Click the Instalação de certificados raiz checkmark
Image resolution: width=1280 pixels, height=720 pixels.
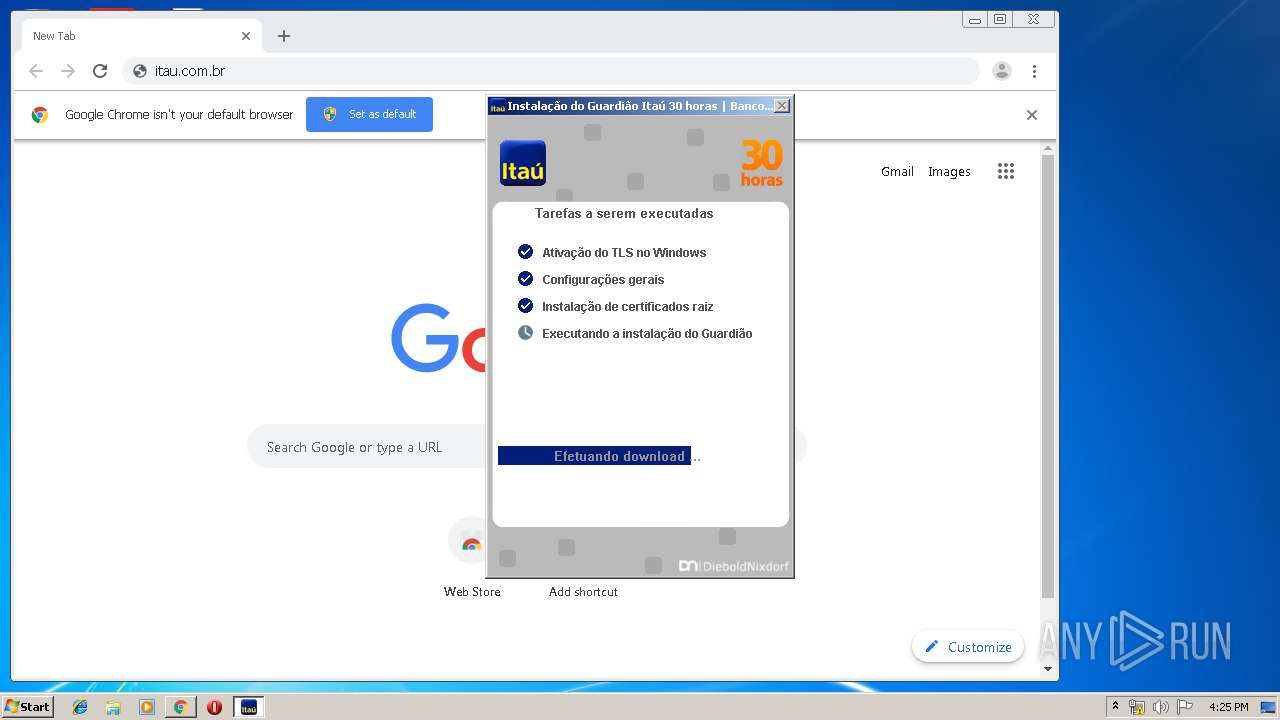coord(525,306)
